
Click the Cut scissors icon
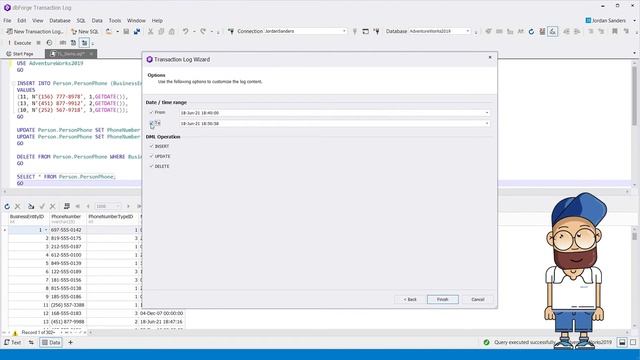(151, 31)
